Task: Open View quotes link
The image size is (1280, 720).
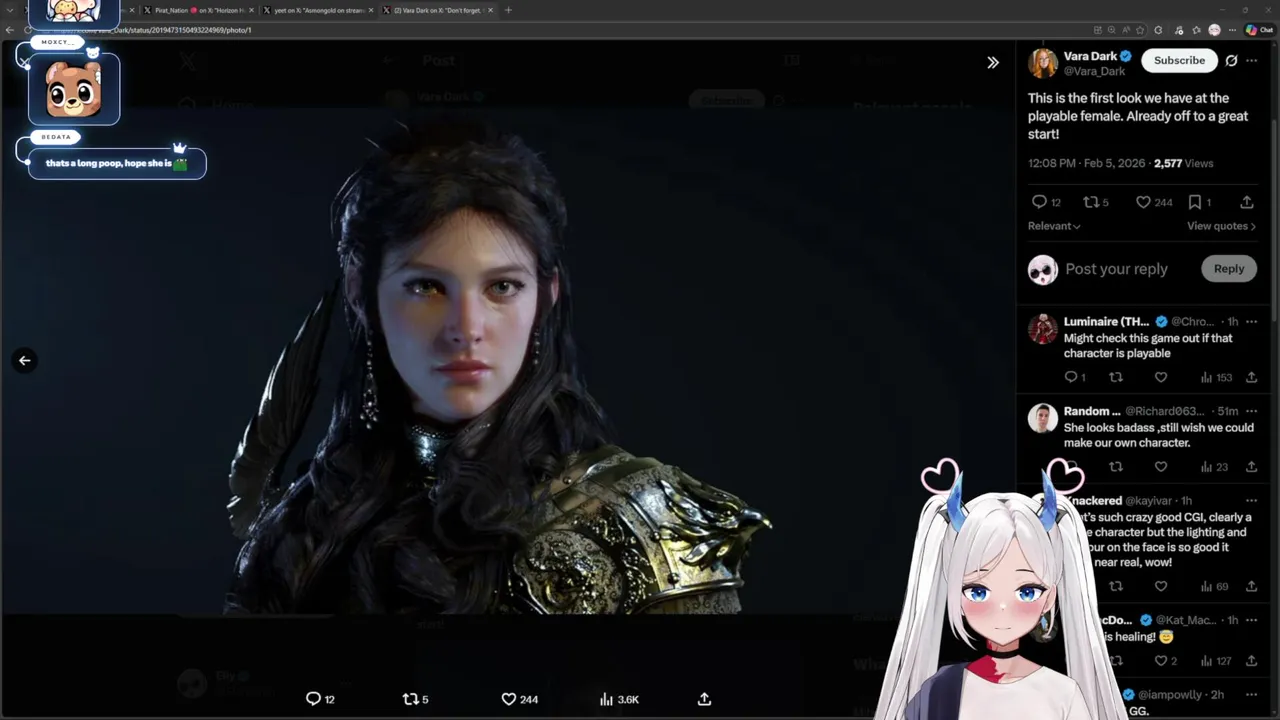Action: click(x=1221, y=226)
